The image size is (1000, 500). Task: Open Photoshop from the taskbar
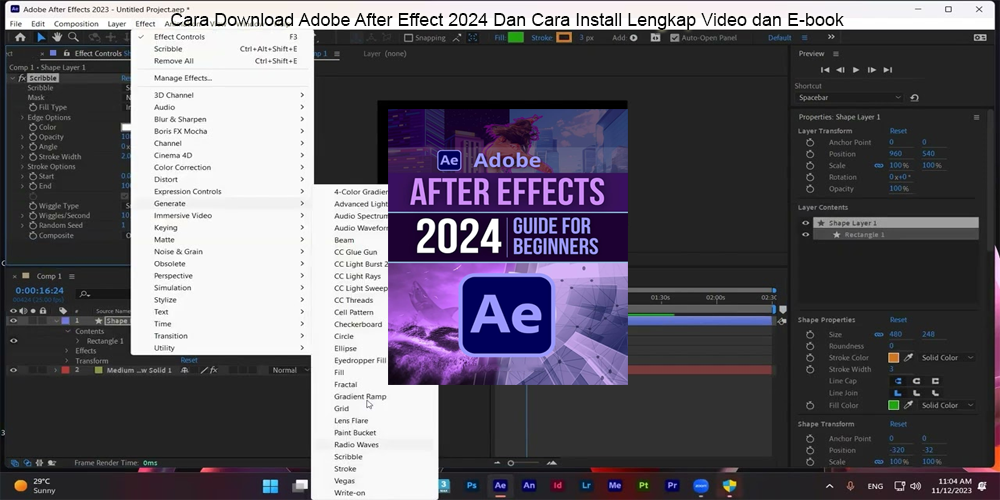[472, 486]
